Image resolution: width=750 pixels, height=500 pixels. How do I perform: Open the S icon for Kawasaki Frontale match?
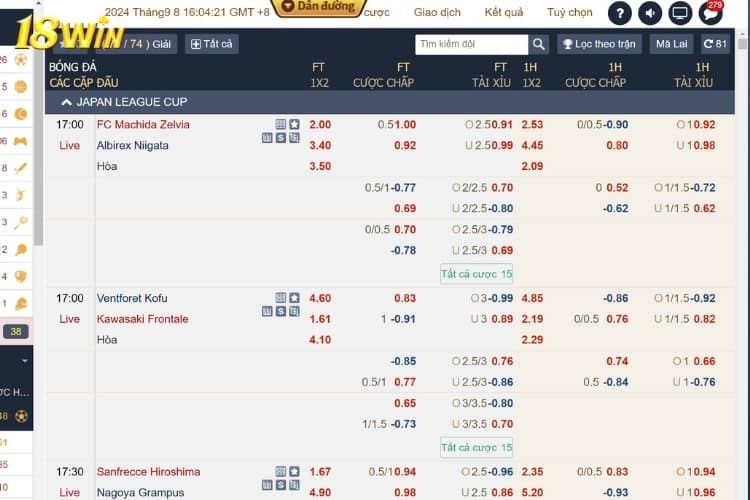[x=281, y=312]
